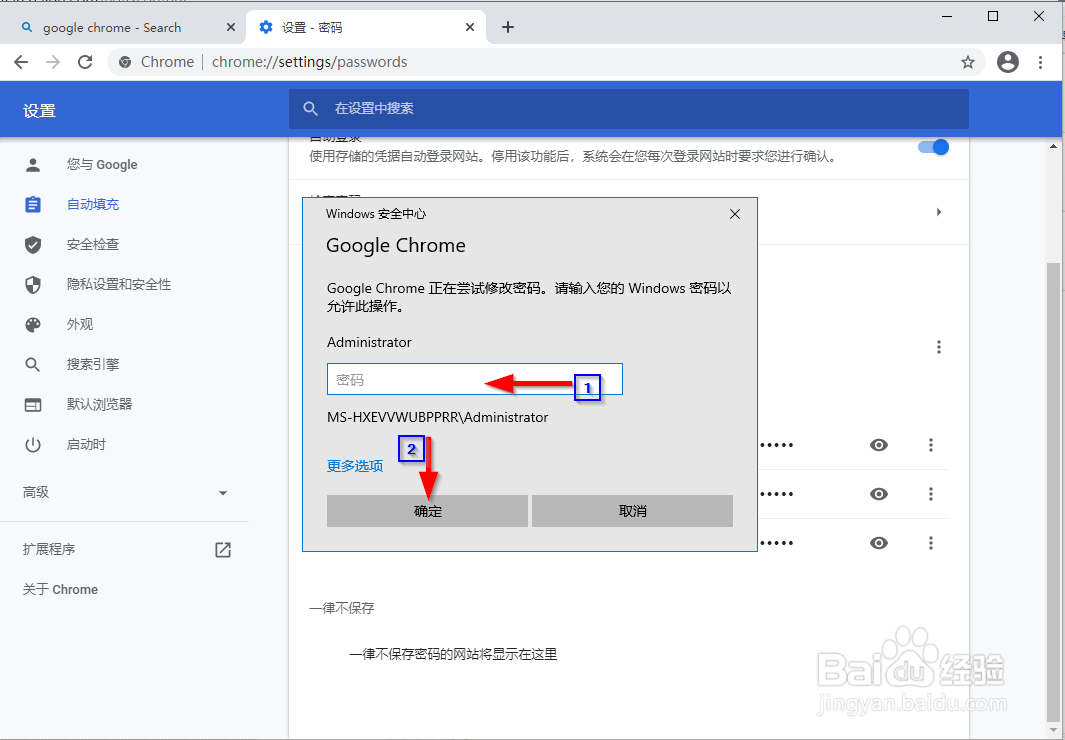
Task: Click 更多选项 link in dialog
Action: (x=355, y=466)
